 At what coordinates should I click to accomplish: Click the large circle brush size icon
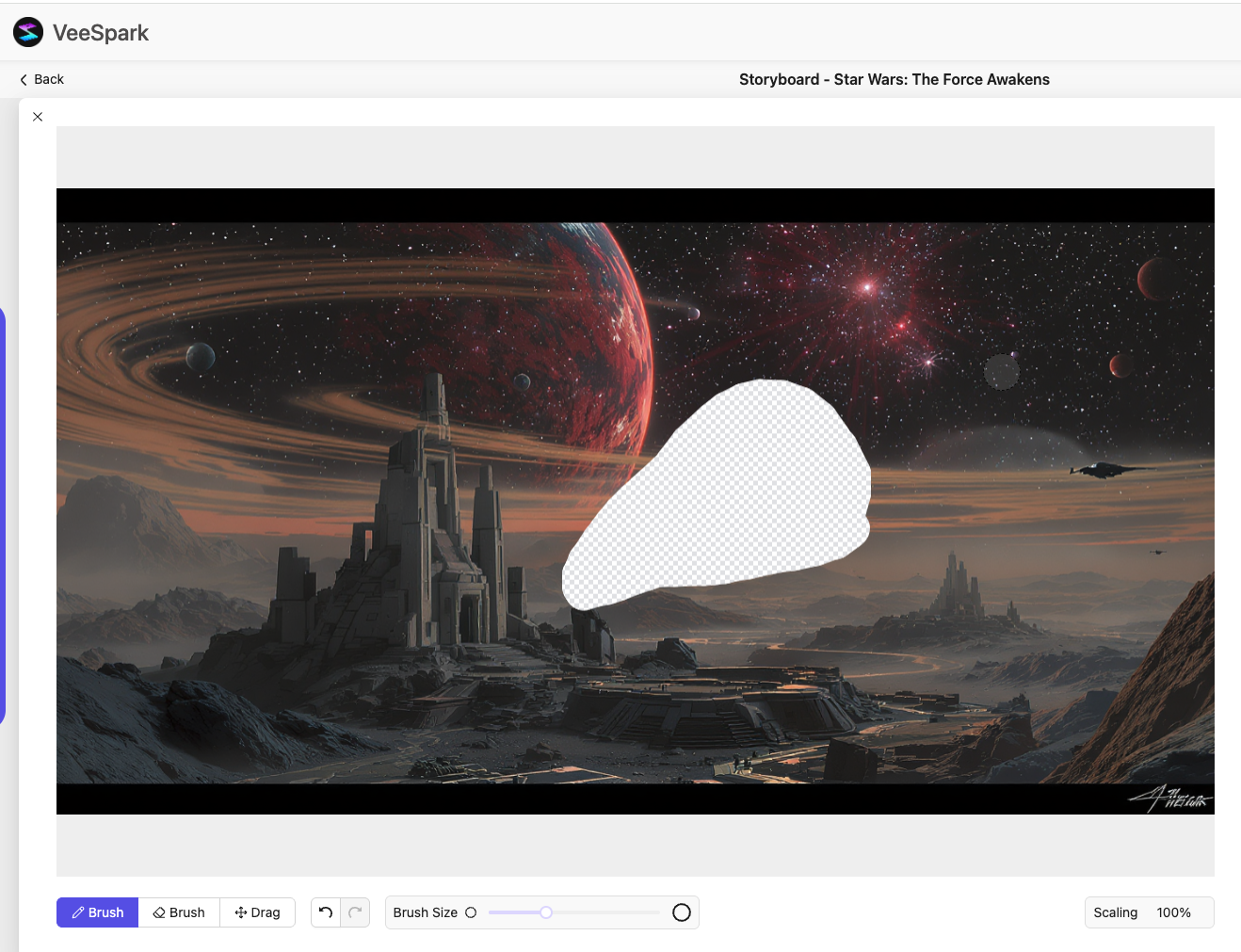tap(682, 912)
